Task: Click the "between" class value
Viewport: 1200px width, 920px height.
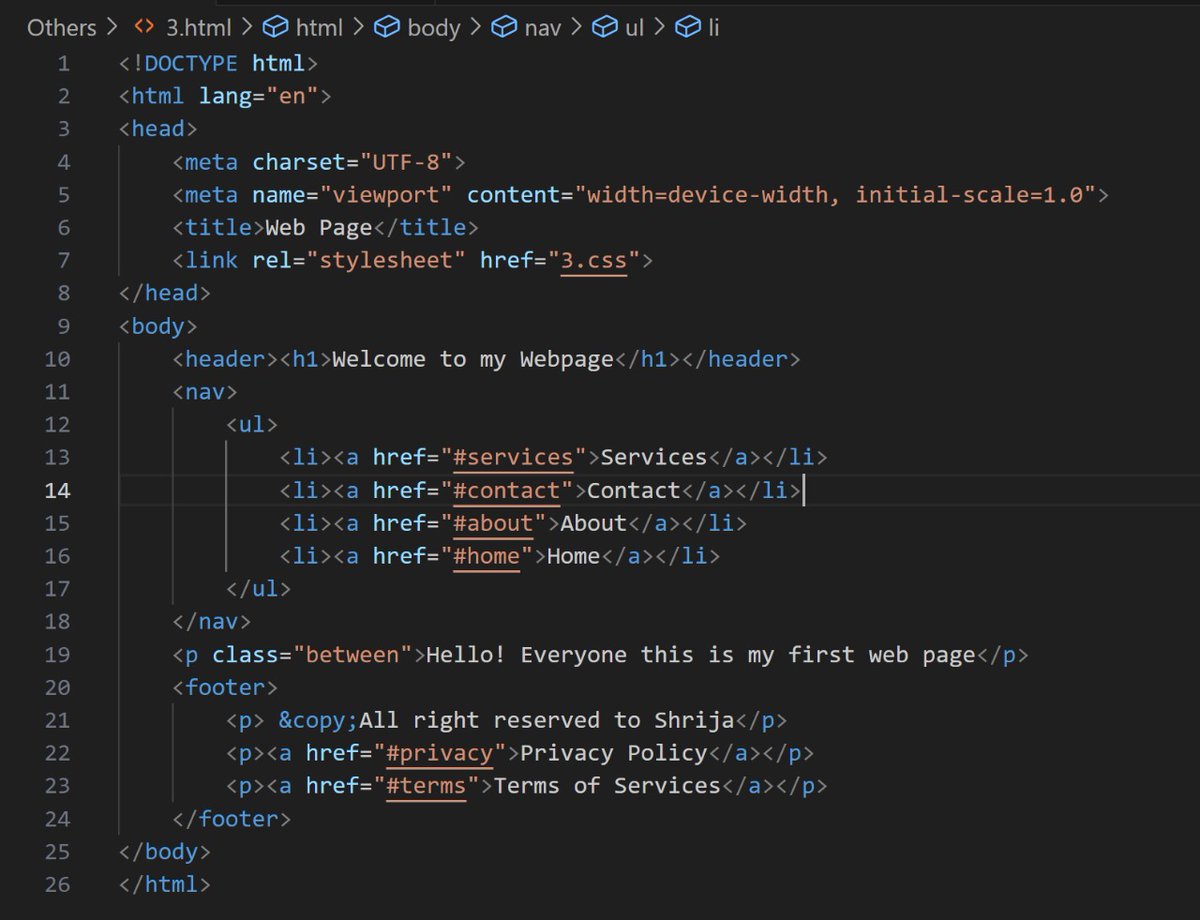Action: click(x=353, y=655)
